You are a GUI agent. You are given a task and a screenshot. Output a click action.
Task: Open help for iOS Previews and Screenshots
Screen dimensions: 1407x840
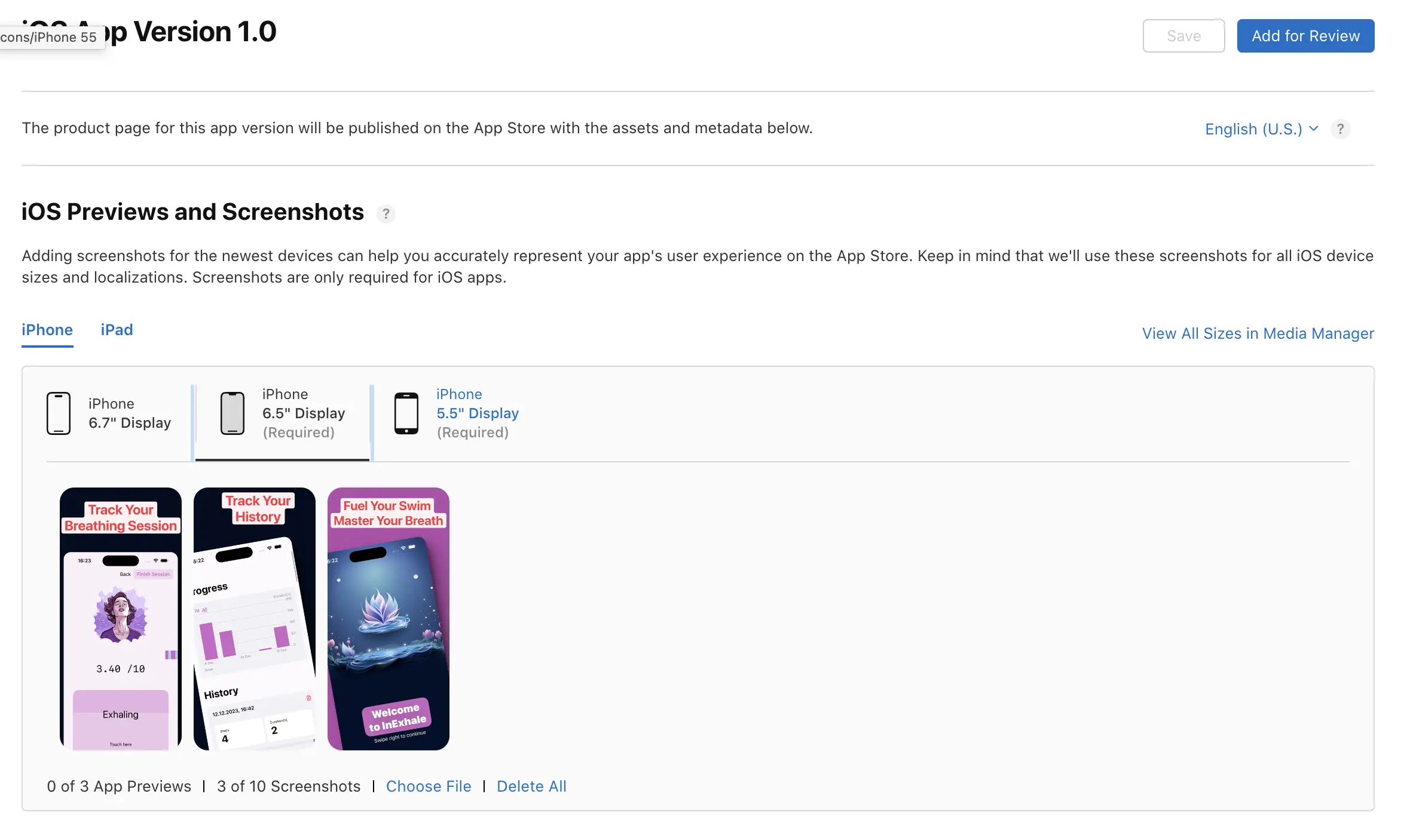[386, 214]
